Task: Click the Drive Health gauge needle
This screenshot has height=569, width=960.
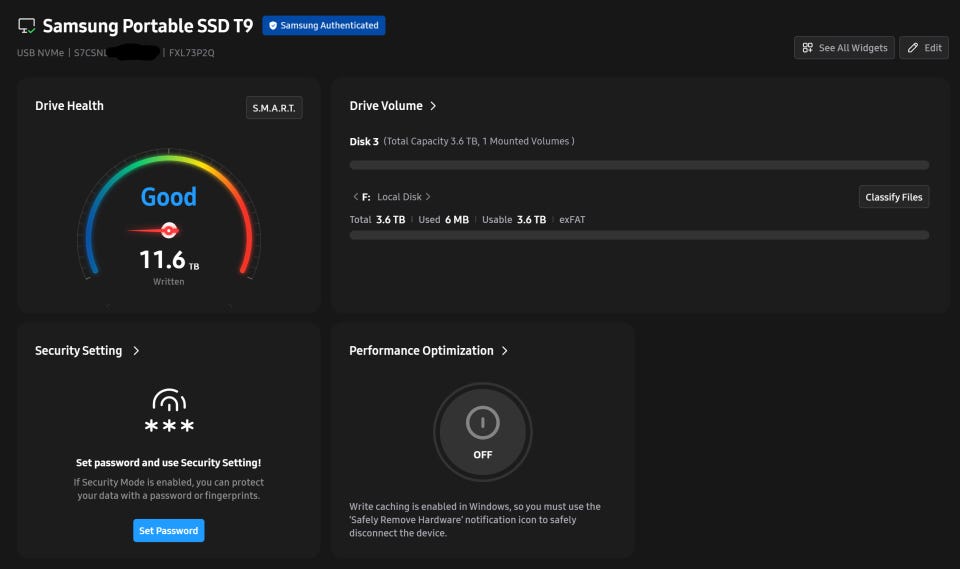Action: pyautogui.click(x=154, y=230)
